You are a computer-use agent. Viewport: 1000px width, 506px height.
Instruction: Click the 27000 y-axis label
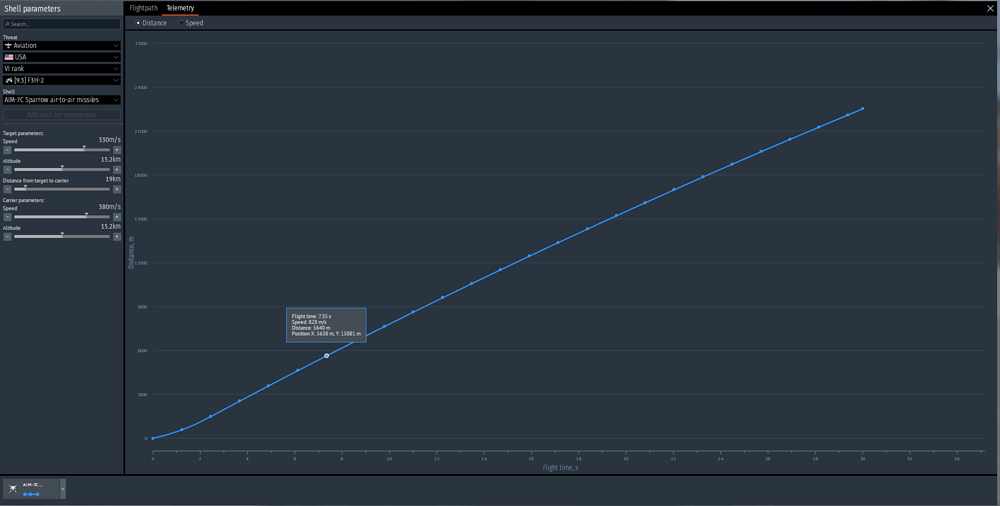[x=141, y=43]
